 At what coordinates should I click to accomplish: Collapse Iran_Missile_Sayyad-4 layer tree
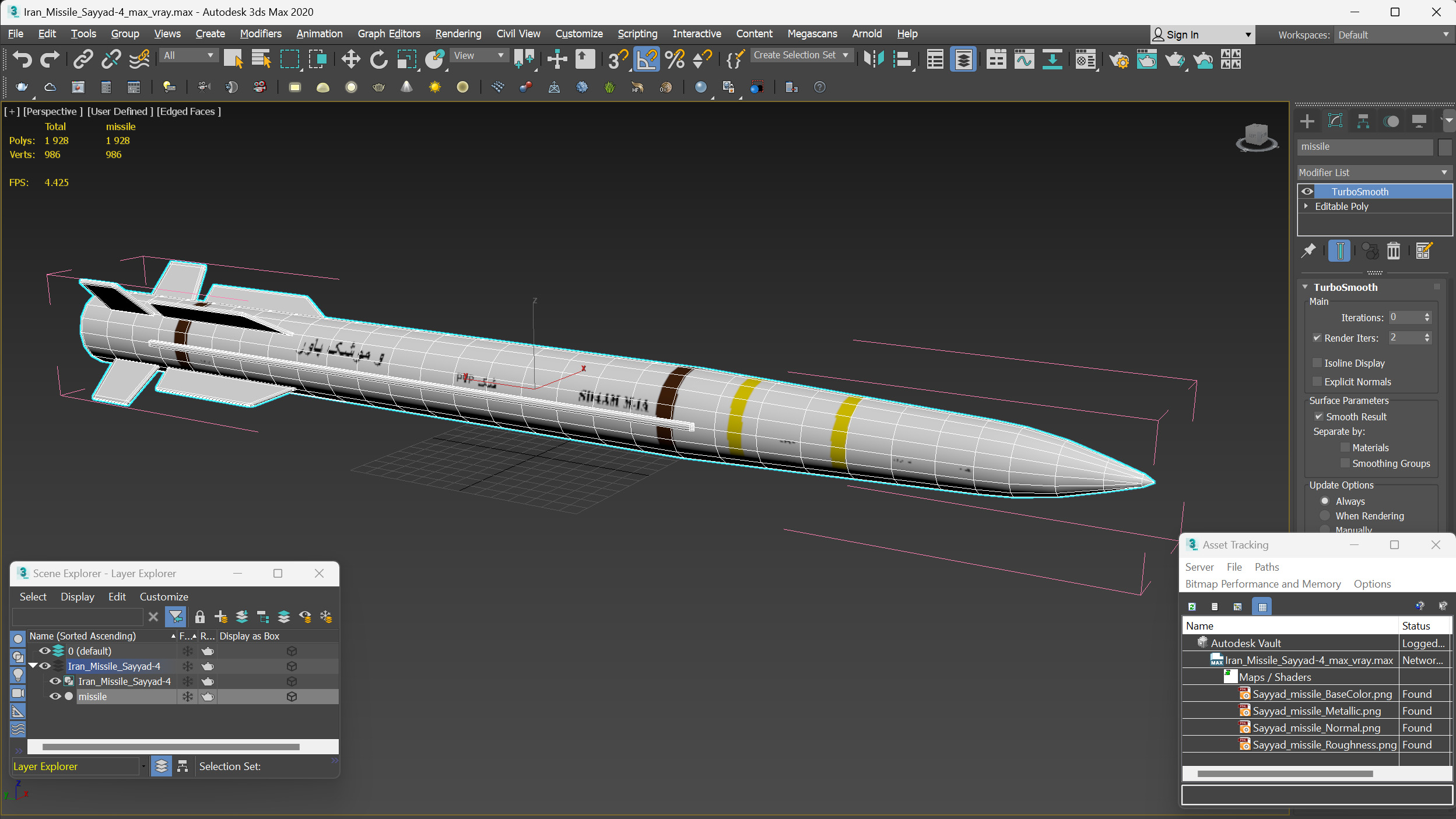(33, 666)
